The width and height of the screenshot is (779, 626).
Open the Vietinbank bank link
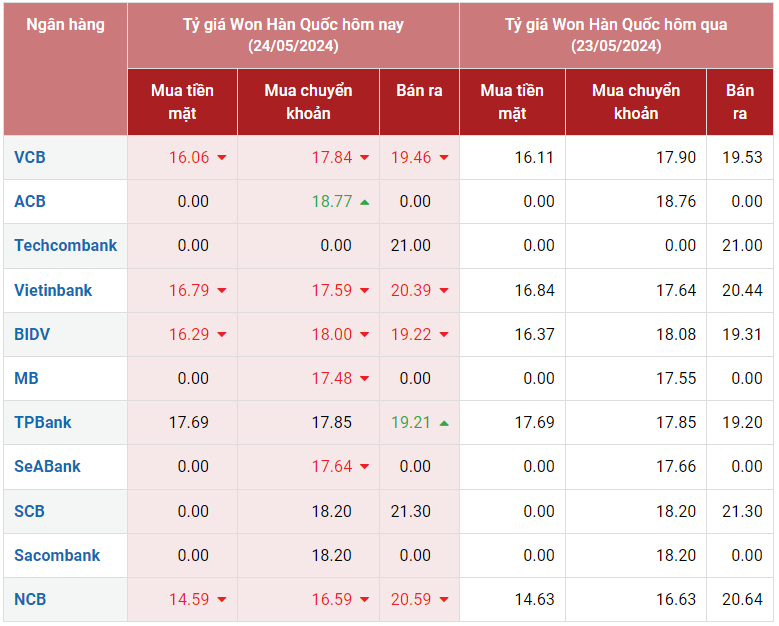53,290
